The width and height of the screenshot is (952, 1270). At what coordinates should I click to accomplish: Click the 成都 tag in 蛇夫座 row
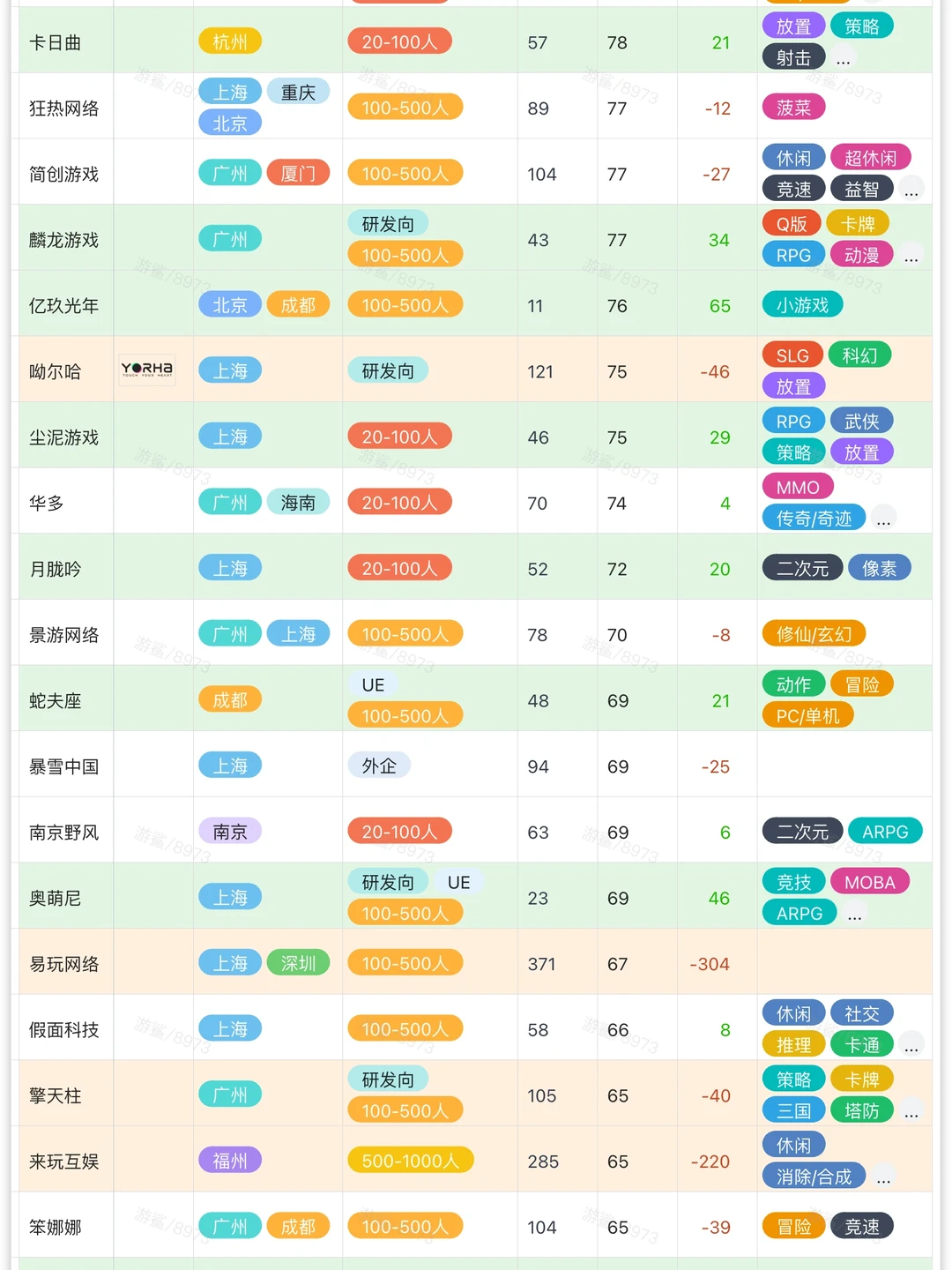[x=230, y=700]
